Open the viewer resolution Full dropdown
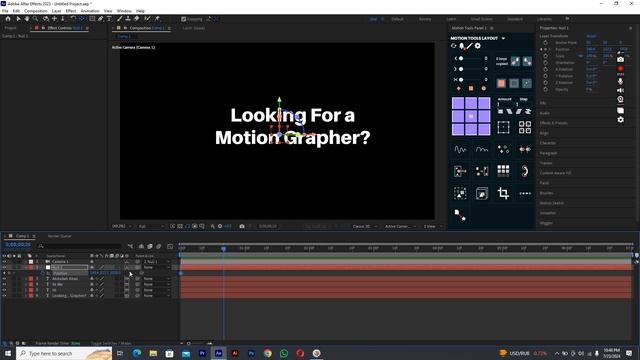The width and height of the screenshot is (640, 360). (x=151, y=226)
